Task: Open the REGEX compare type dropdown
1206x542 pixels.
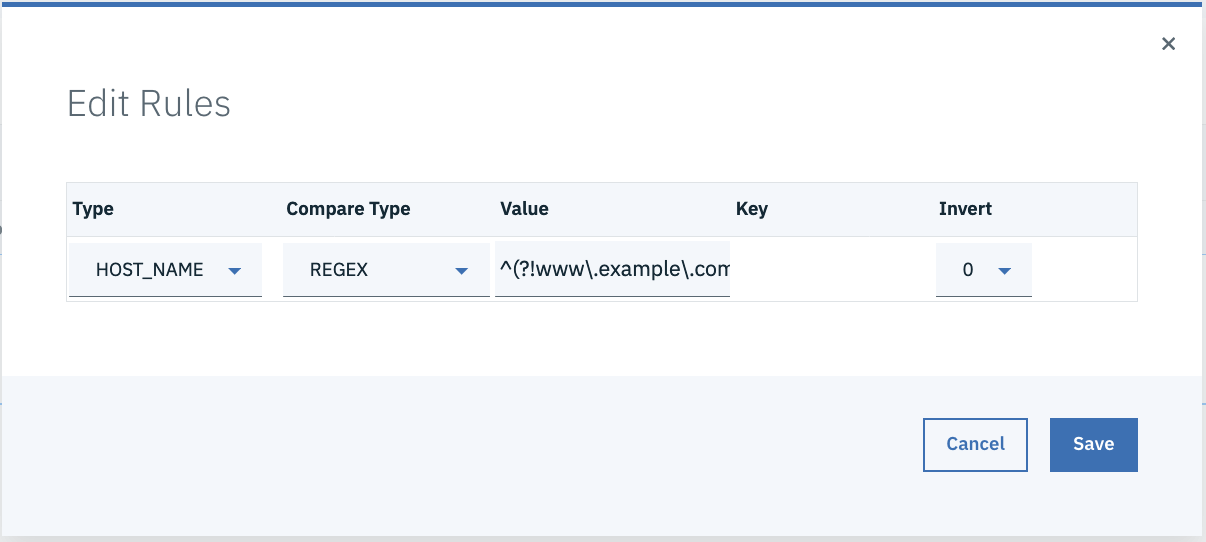Action: (x=385, y=270)
